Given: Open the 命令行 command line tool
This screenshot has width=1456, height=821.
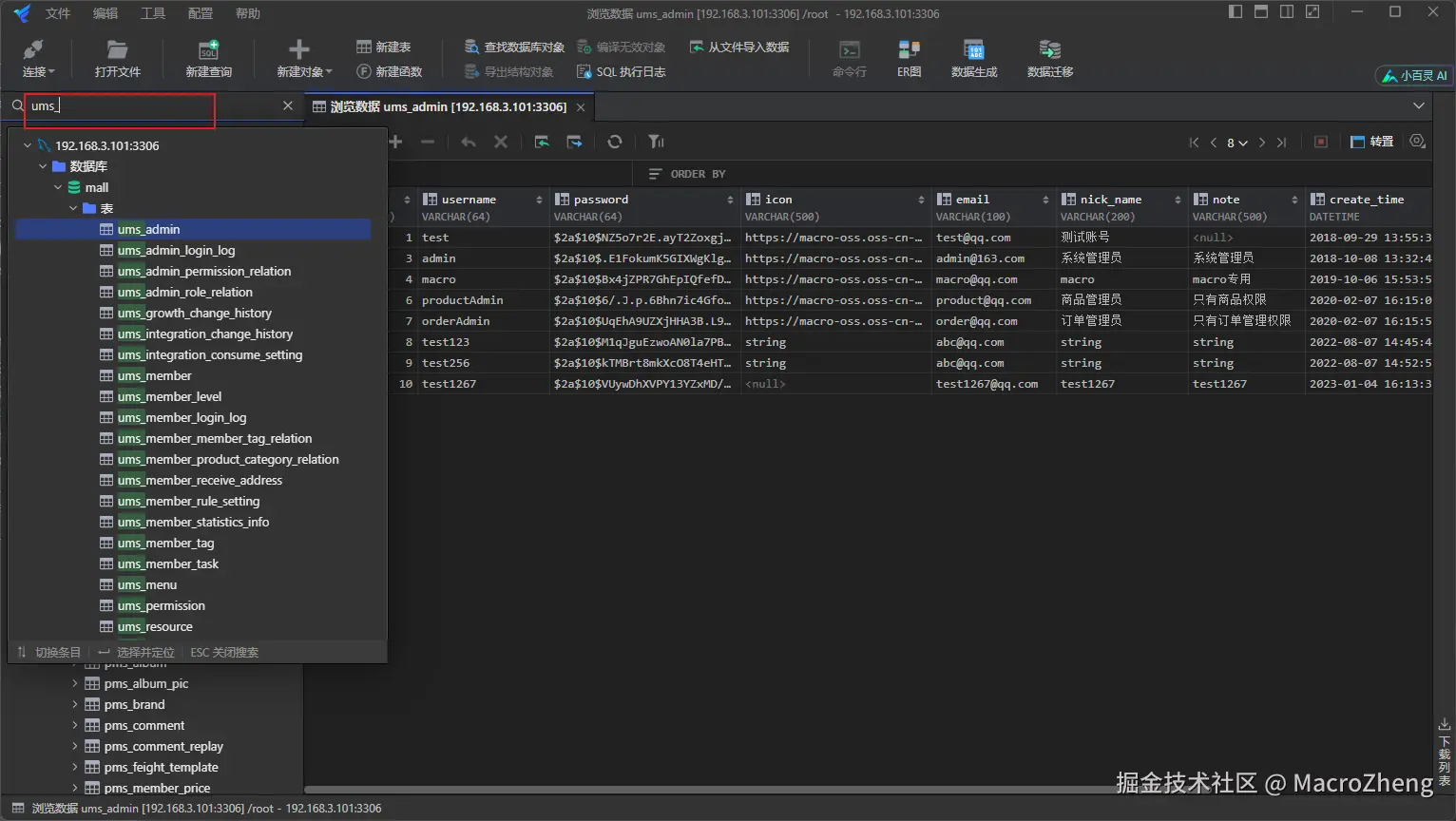Looking at the screenshot, I should tap(849, 58).
